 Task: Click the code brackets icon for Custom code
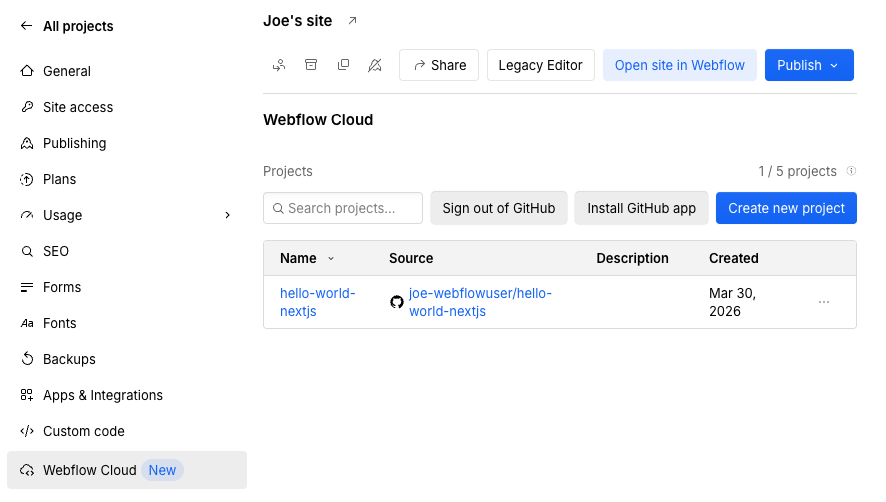pyautogui.click(x=27, y=431)
